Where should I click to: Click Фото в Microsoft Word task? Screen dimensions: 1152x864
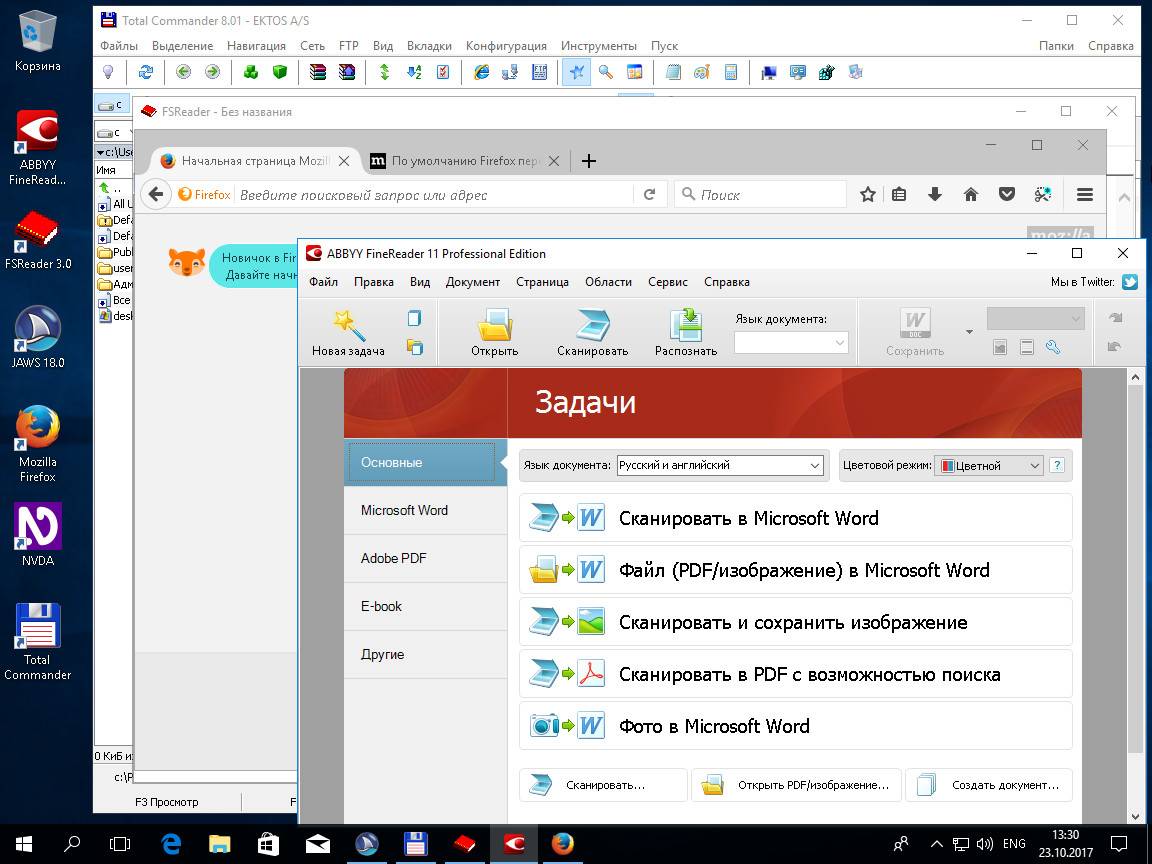pos(796,726)
